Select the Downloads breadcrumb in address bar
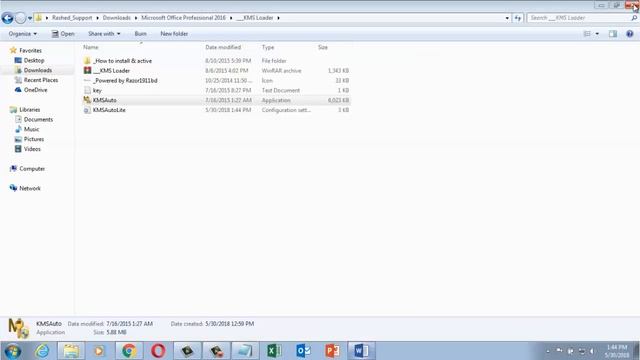The image size is (640, 360). [117, 18]
